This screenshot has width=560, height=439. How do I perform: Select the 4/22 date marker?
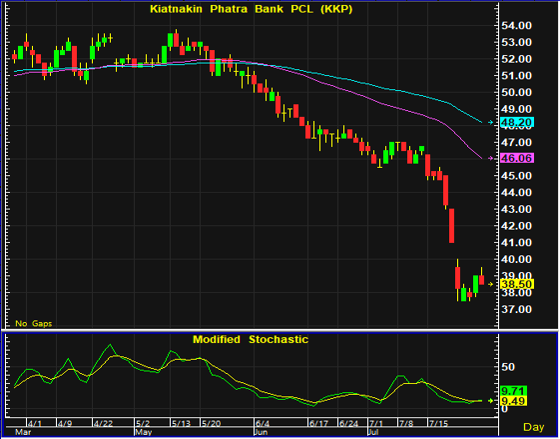[104, 424]
